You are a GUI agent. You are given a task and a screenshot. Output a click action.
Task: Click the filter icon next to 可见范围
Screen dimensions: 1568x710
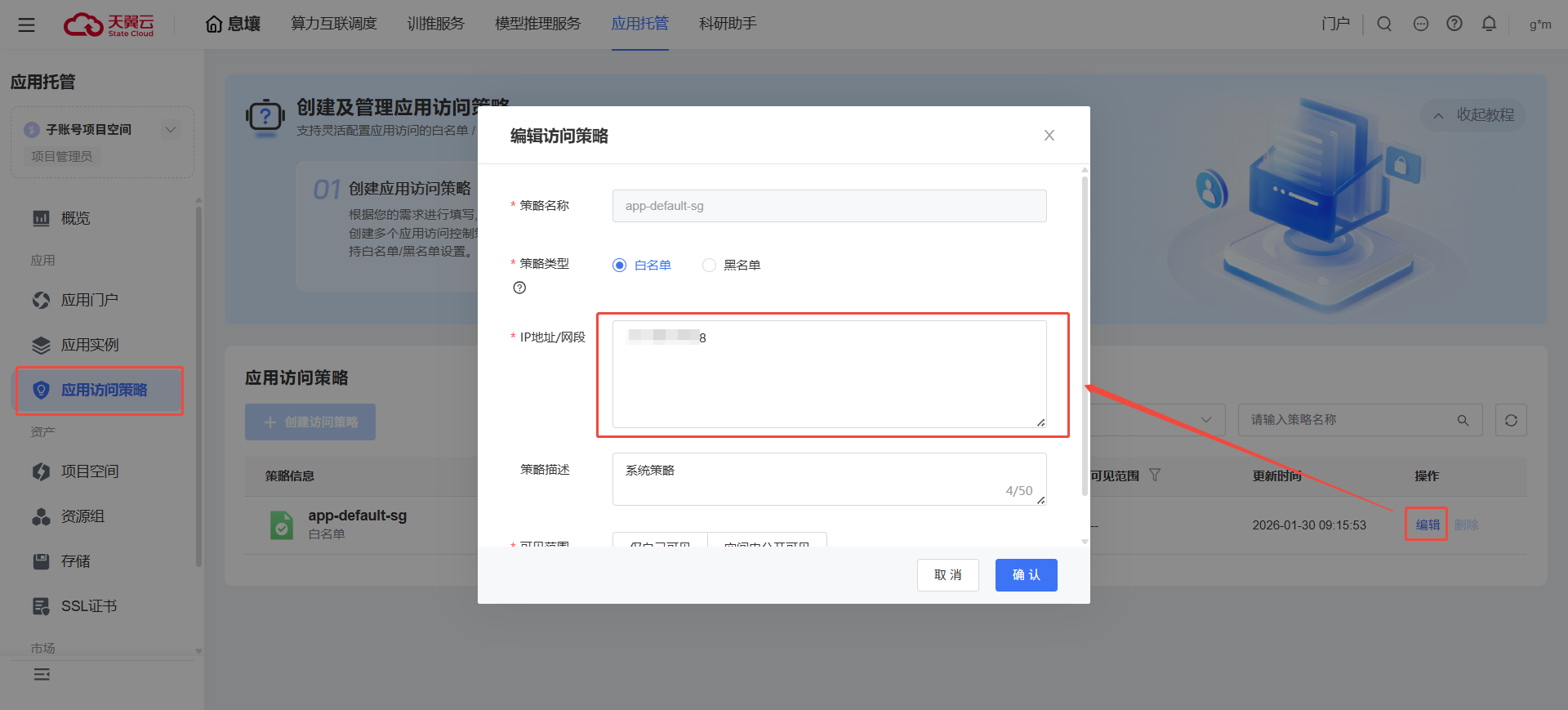1155,476
